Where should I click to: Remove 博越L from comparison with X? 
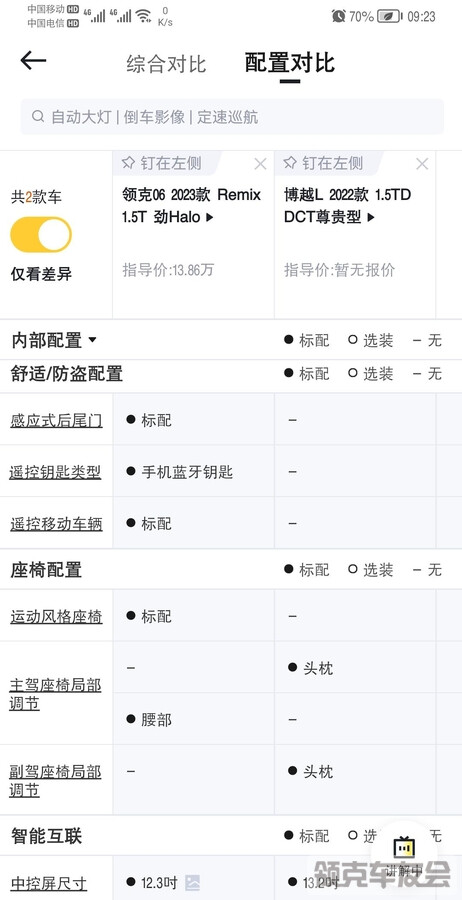[422, 164]
